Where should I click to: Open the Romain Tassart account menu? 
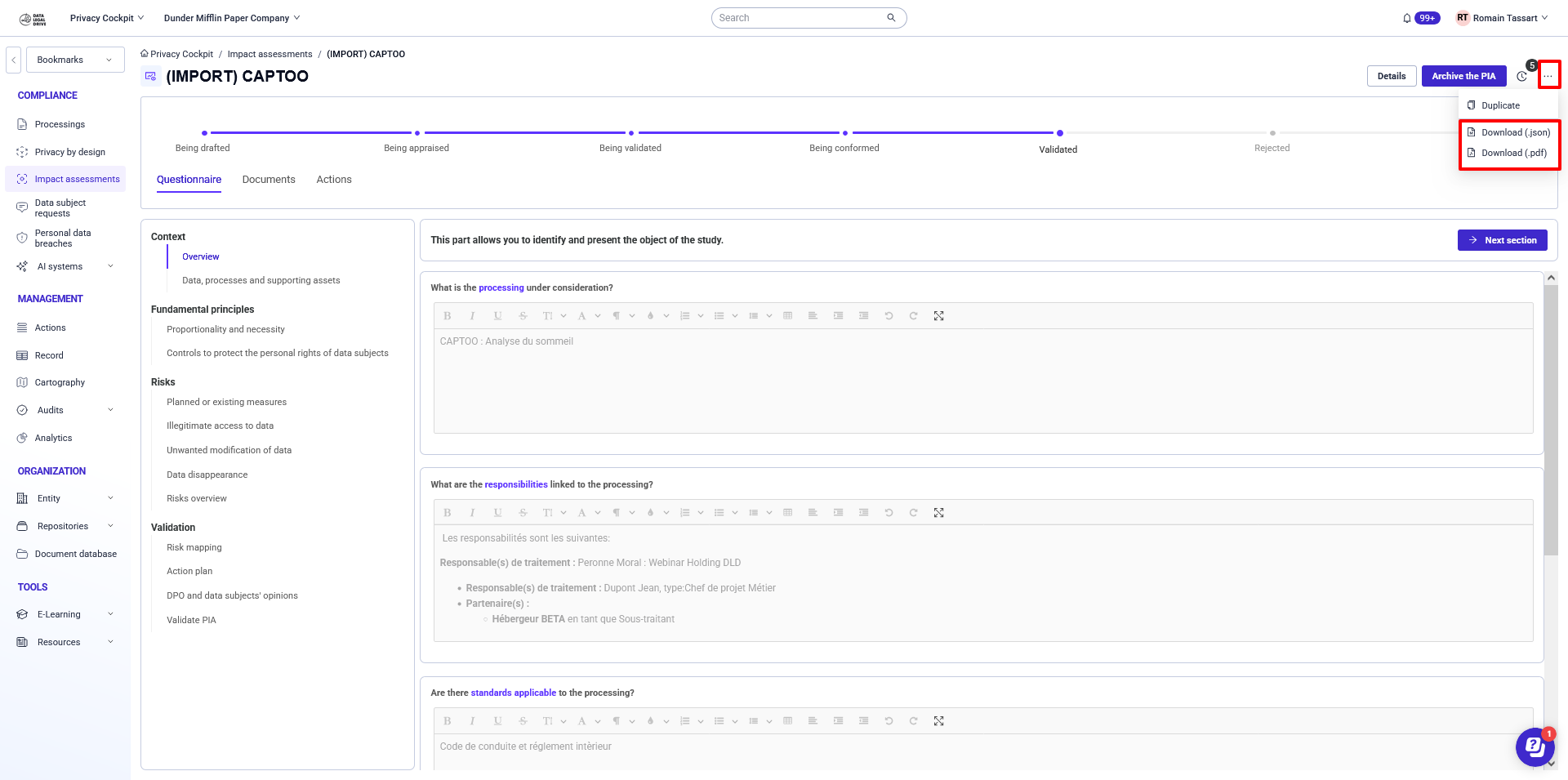click(x=1503, y=17)
